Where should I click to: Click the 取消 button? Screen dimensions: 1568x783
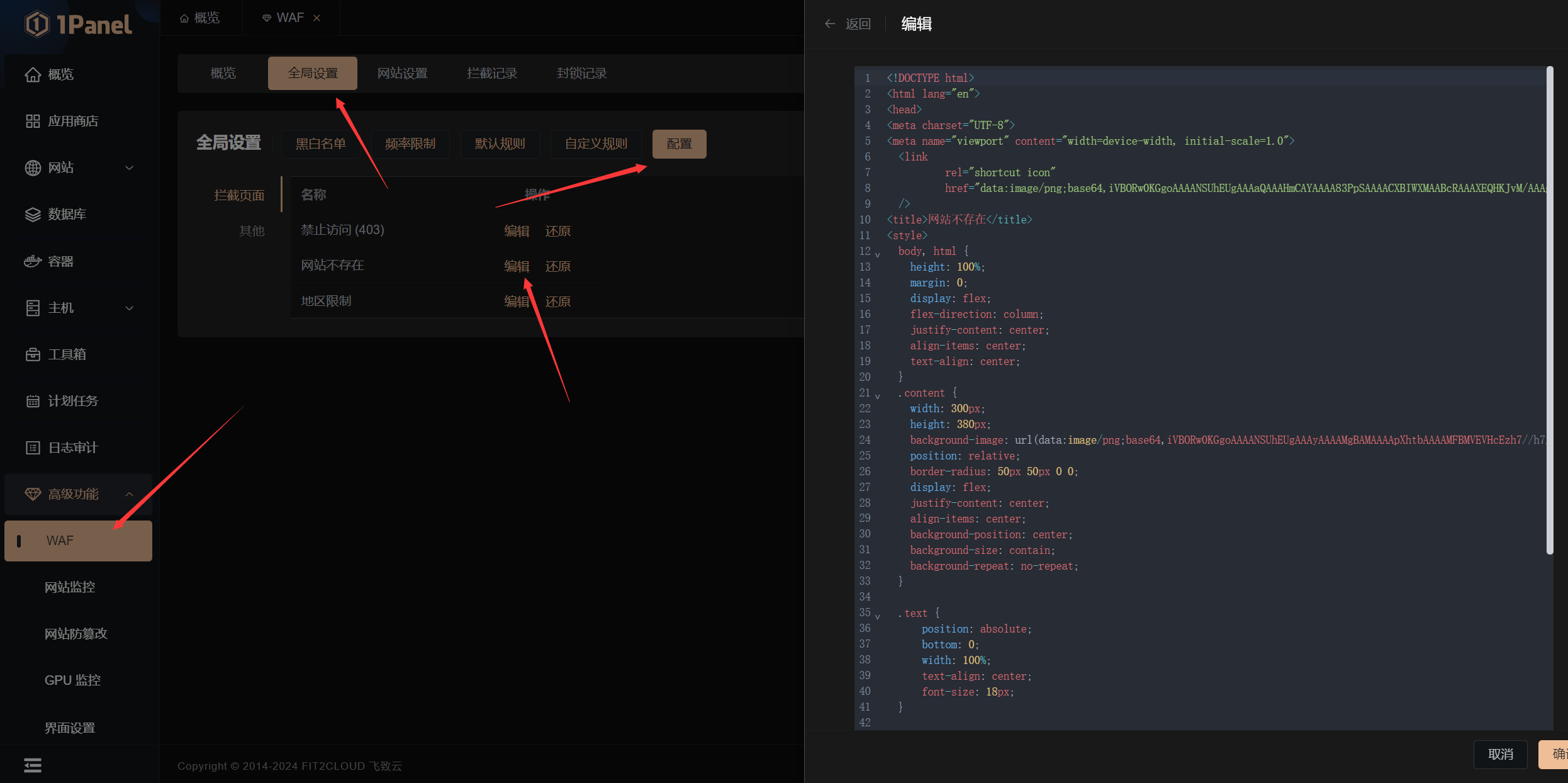coord(1499,754)
